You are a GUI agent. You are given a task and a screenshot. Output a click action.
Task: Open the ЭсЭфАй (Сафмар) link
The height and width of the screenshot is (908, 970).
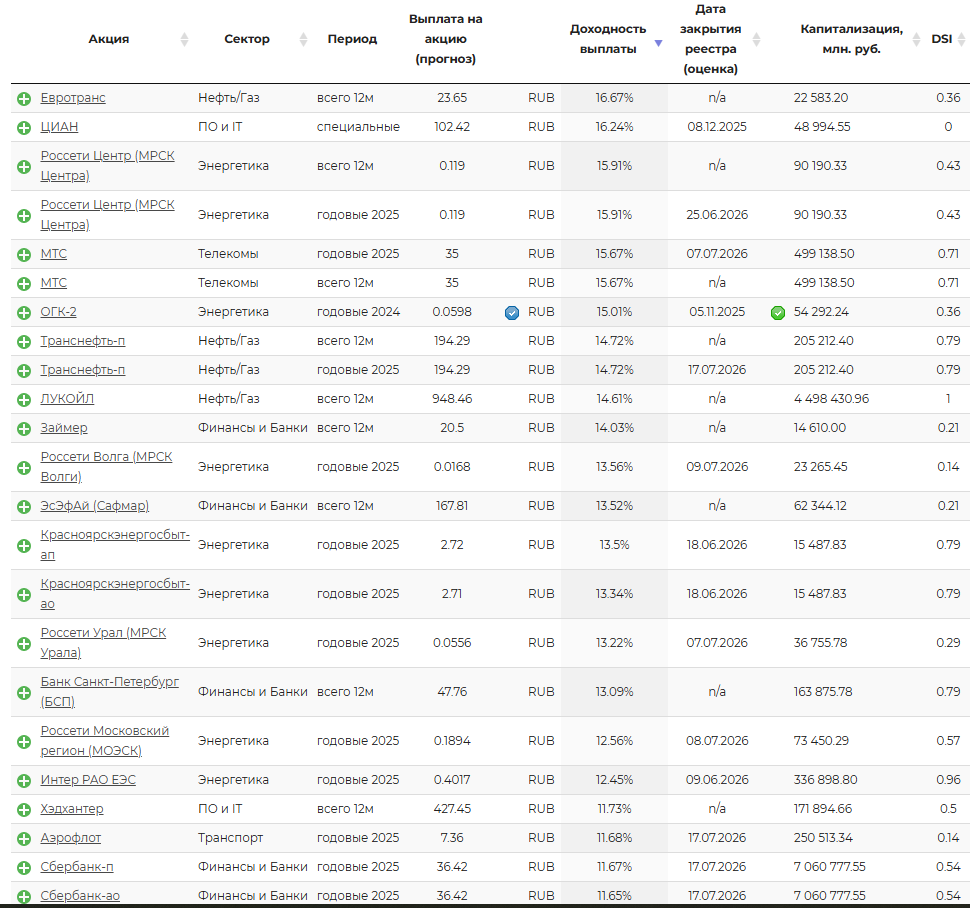(x=95, y=506)
